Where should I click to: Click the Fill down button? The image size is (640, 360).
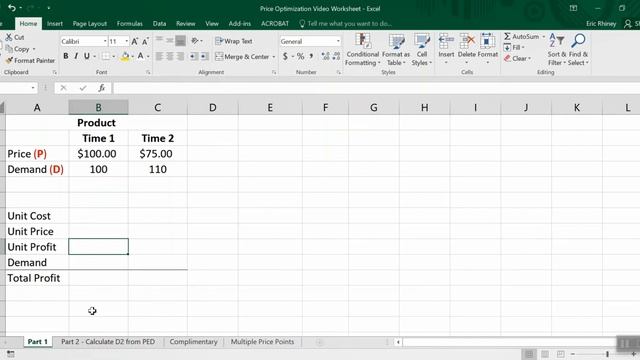[514, 47]
